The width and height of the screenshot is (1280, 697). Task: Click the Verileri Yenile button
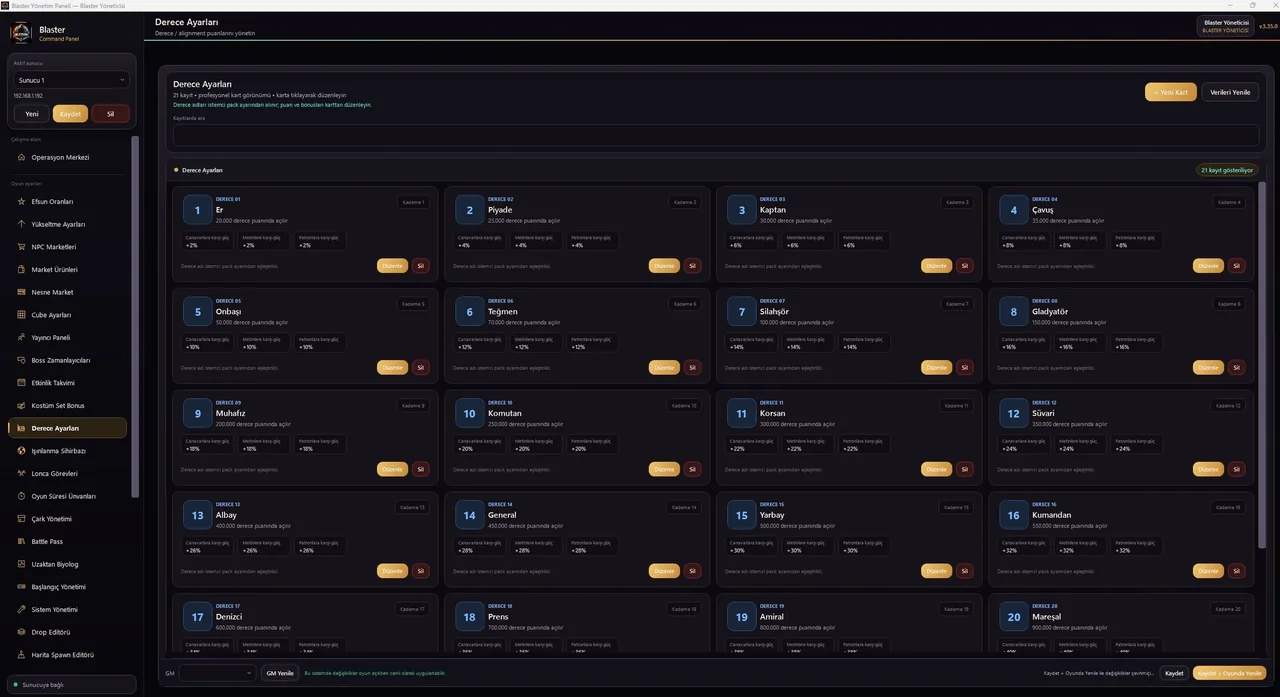point(1230,92)
